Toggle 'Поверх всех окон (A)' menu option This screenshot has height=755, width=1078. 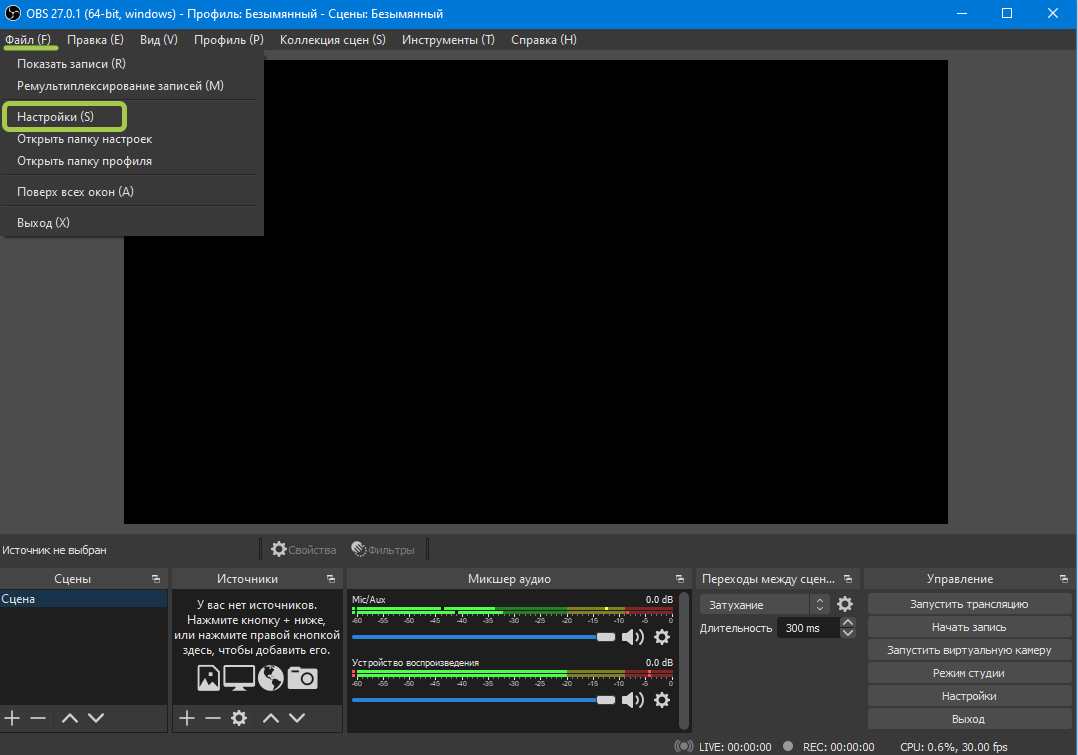tap(75, 192)
